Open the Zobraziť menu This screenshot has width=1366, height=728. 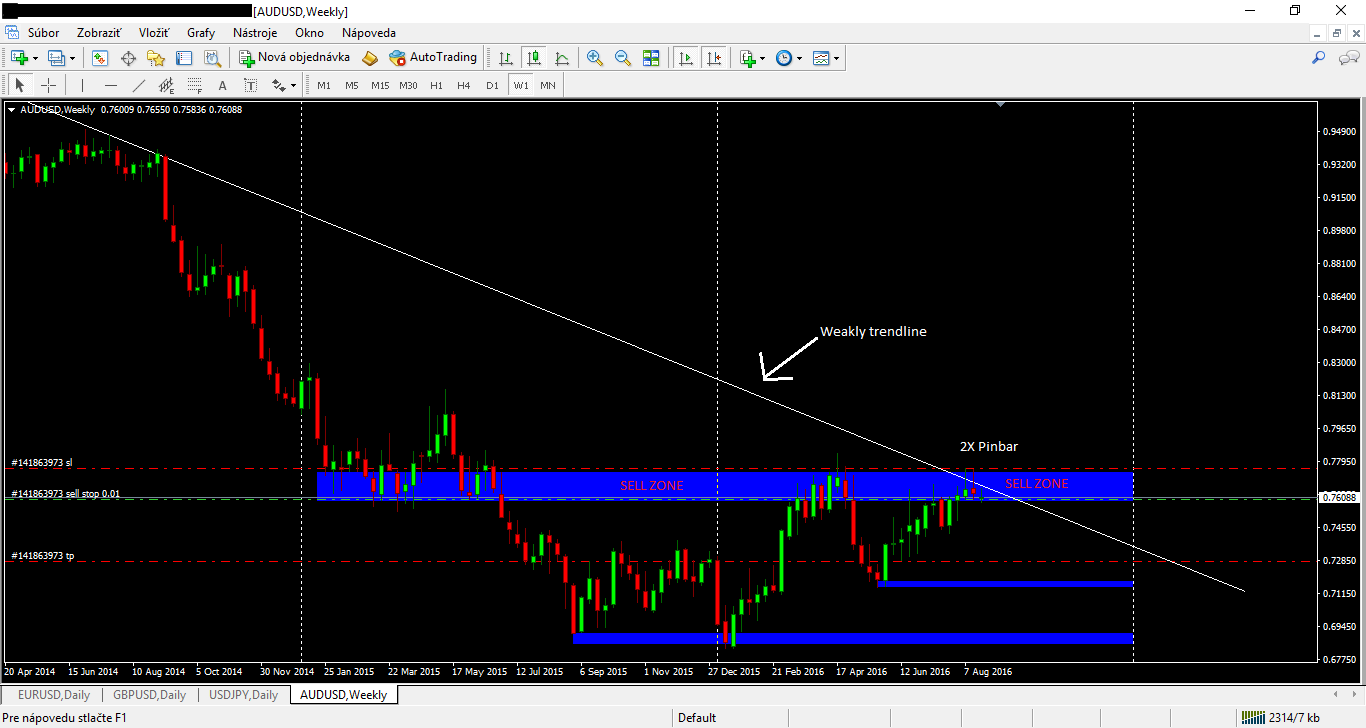100,33
